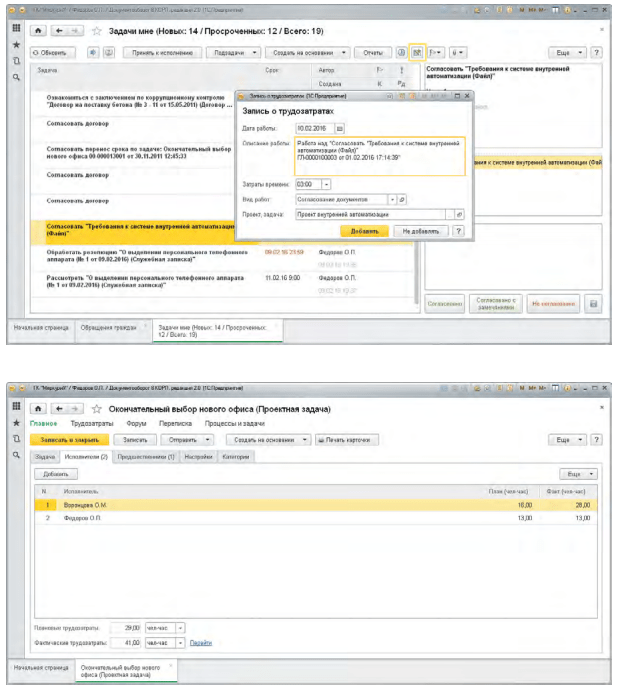
Task: Click the speaker icon after 'Обновить'
Action: (x=93, y=53)
